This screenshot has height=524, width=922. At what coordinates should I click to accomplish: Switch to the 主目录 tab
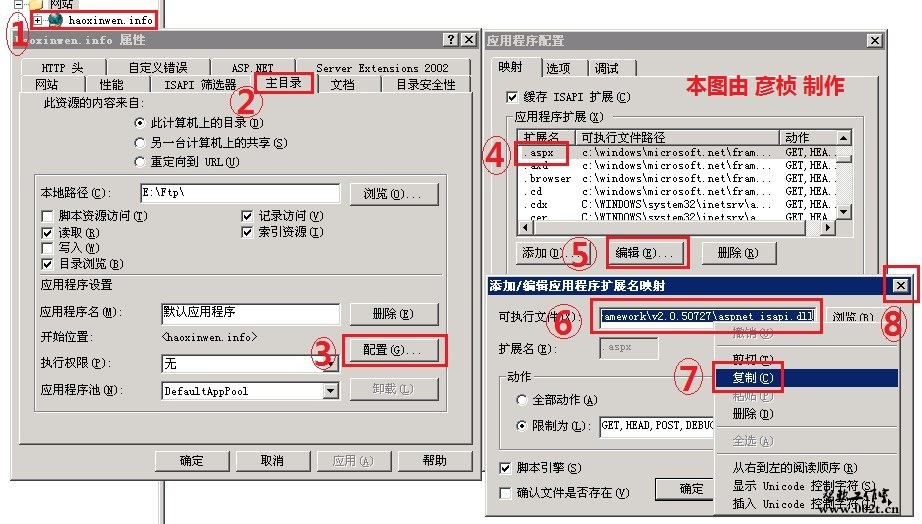(x=283, y=83)
